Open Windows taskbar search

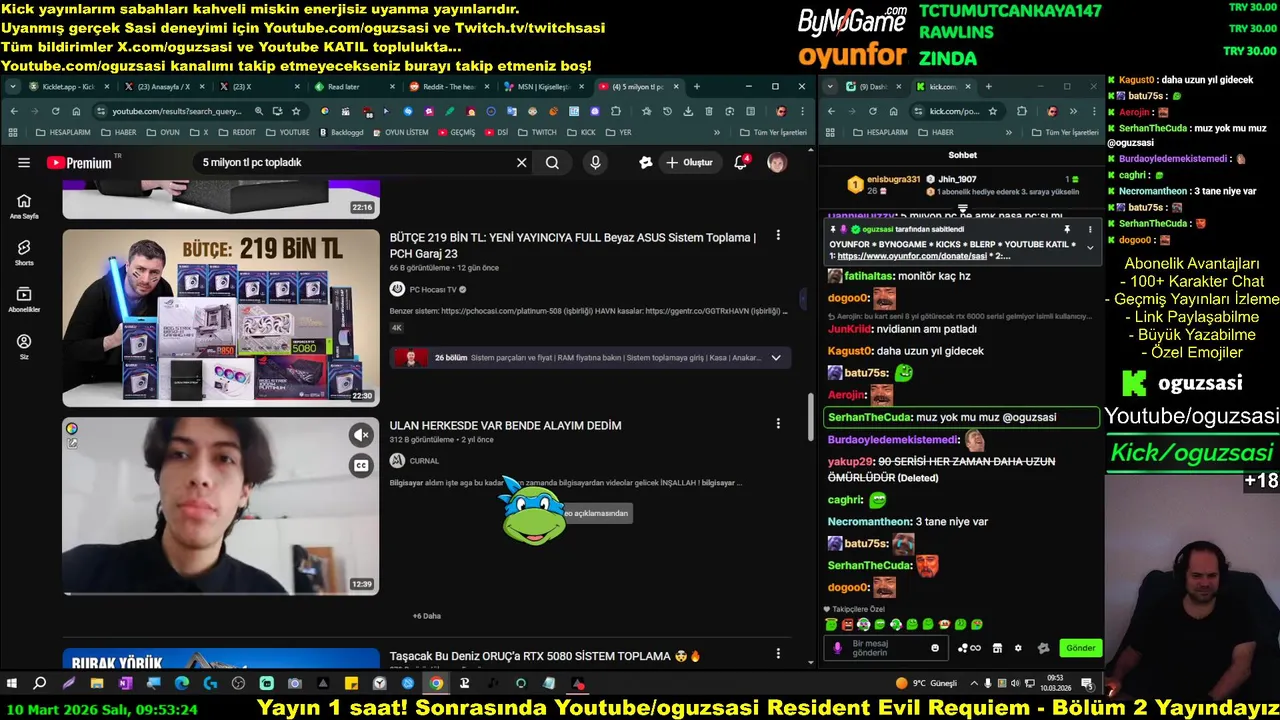pos(40,684)
